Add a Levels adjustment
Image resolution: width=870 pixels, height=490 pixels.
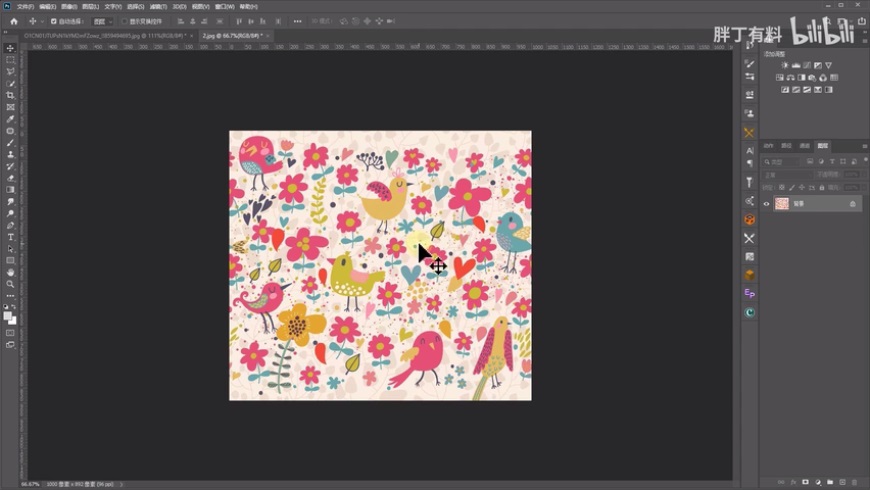tap(796, 65)
